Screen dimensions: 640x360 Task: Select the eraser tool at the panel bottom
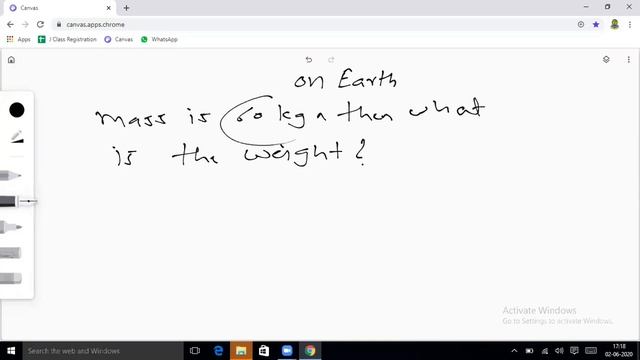click(11, 279)
